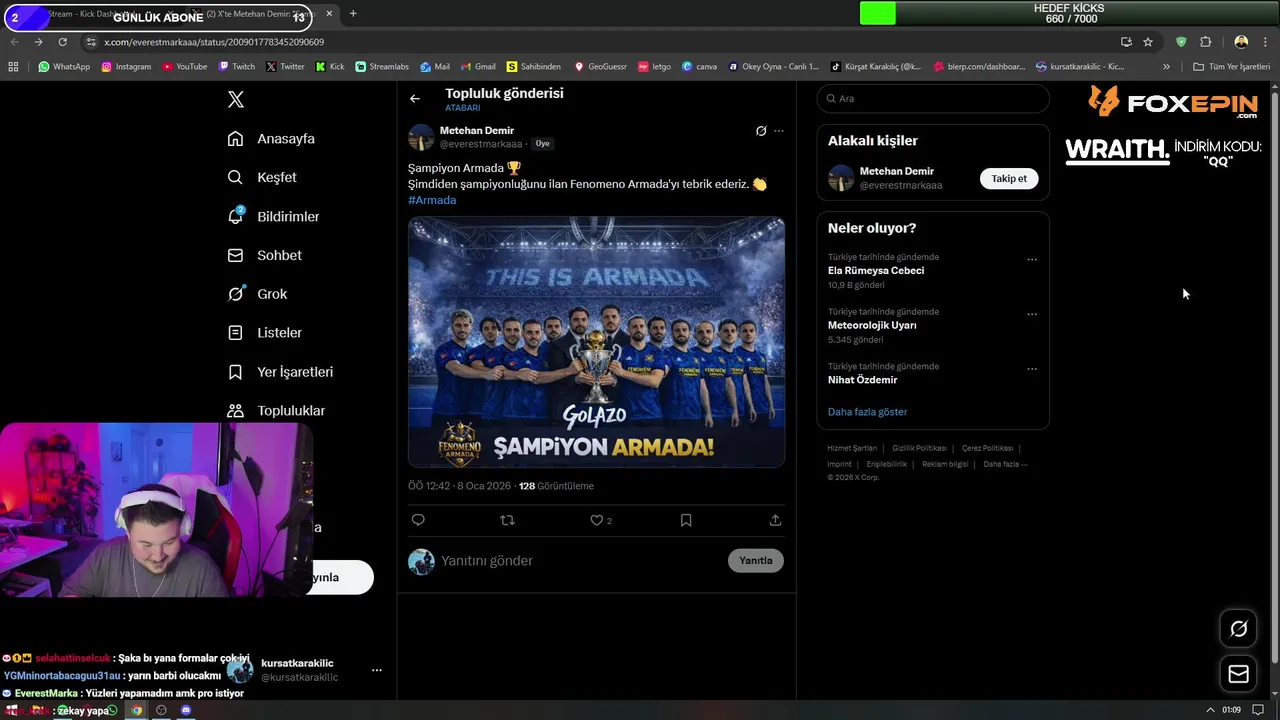The height and width of the screenshot is (720, 1280).
Task: Click the browser back arrow
Action: pos(14,42)
